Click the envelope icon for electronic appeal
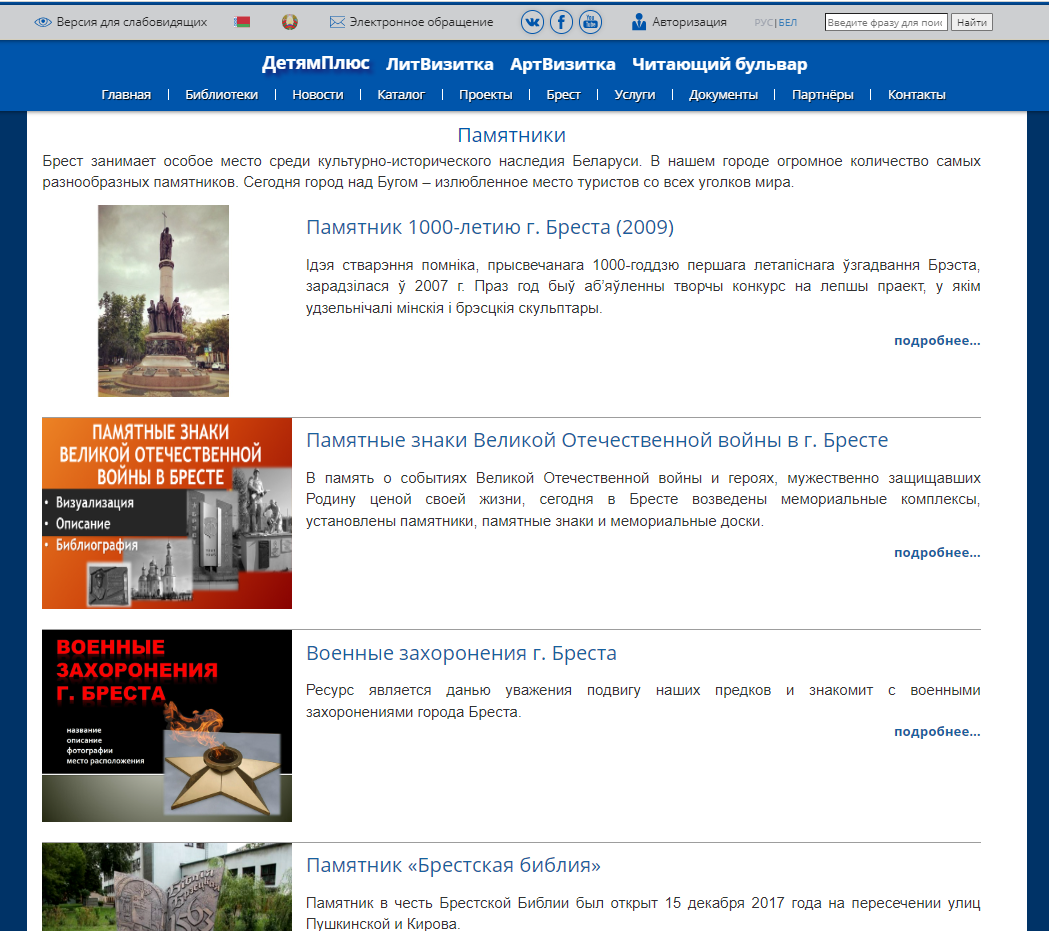 coord(337,22)
